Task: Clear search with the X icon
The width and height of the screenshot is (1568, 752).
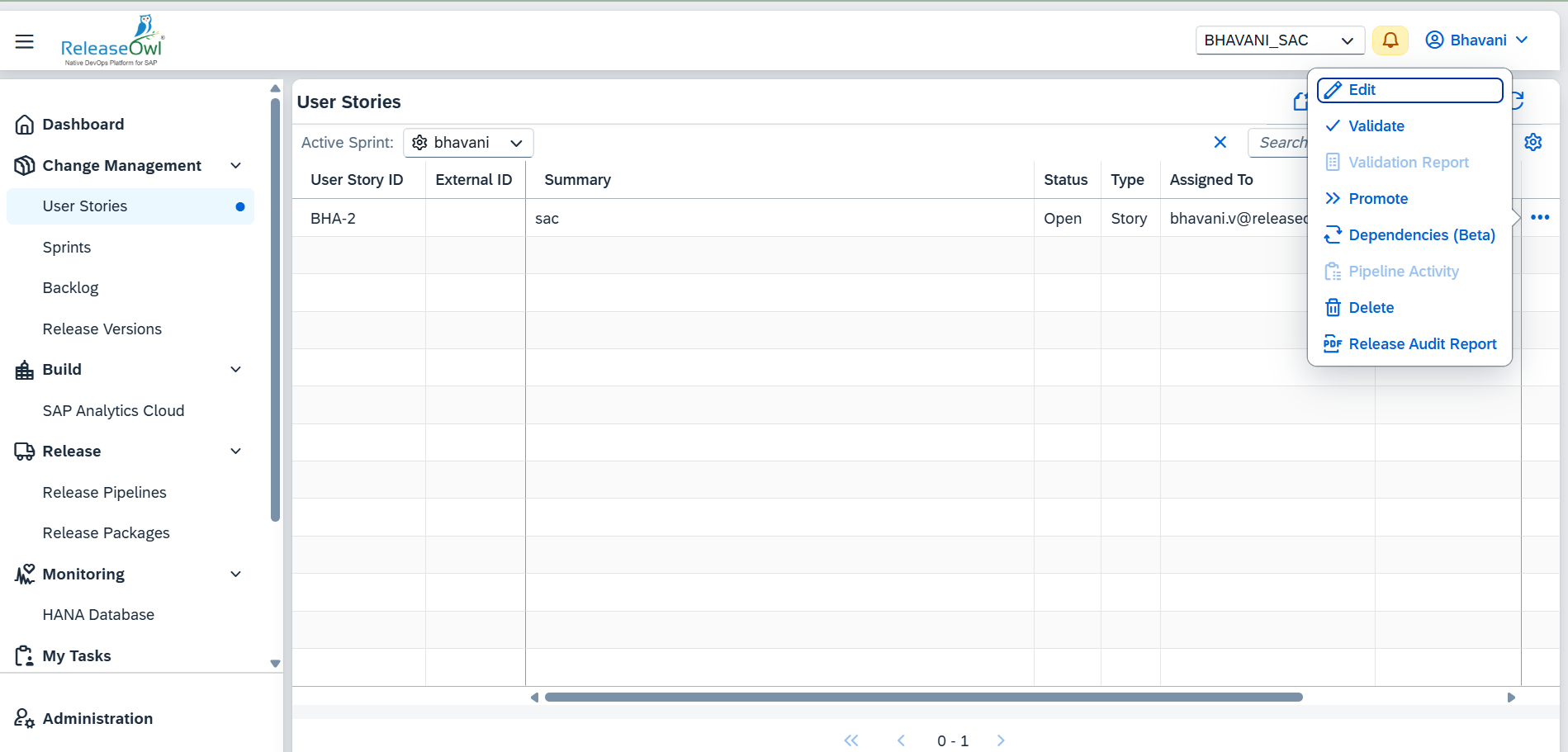Action: [x=1220, y=142]
